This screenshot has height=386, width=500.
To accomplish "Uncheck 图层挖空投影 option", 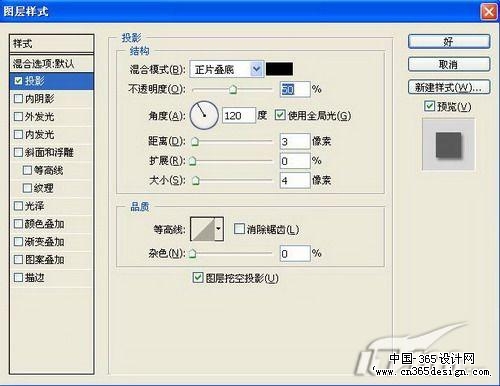I will 198,277.
